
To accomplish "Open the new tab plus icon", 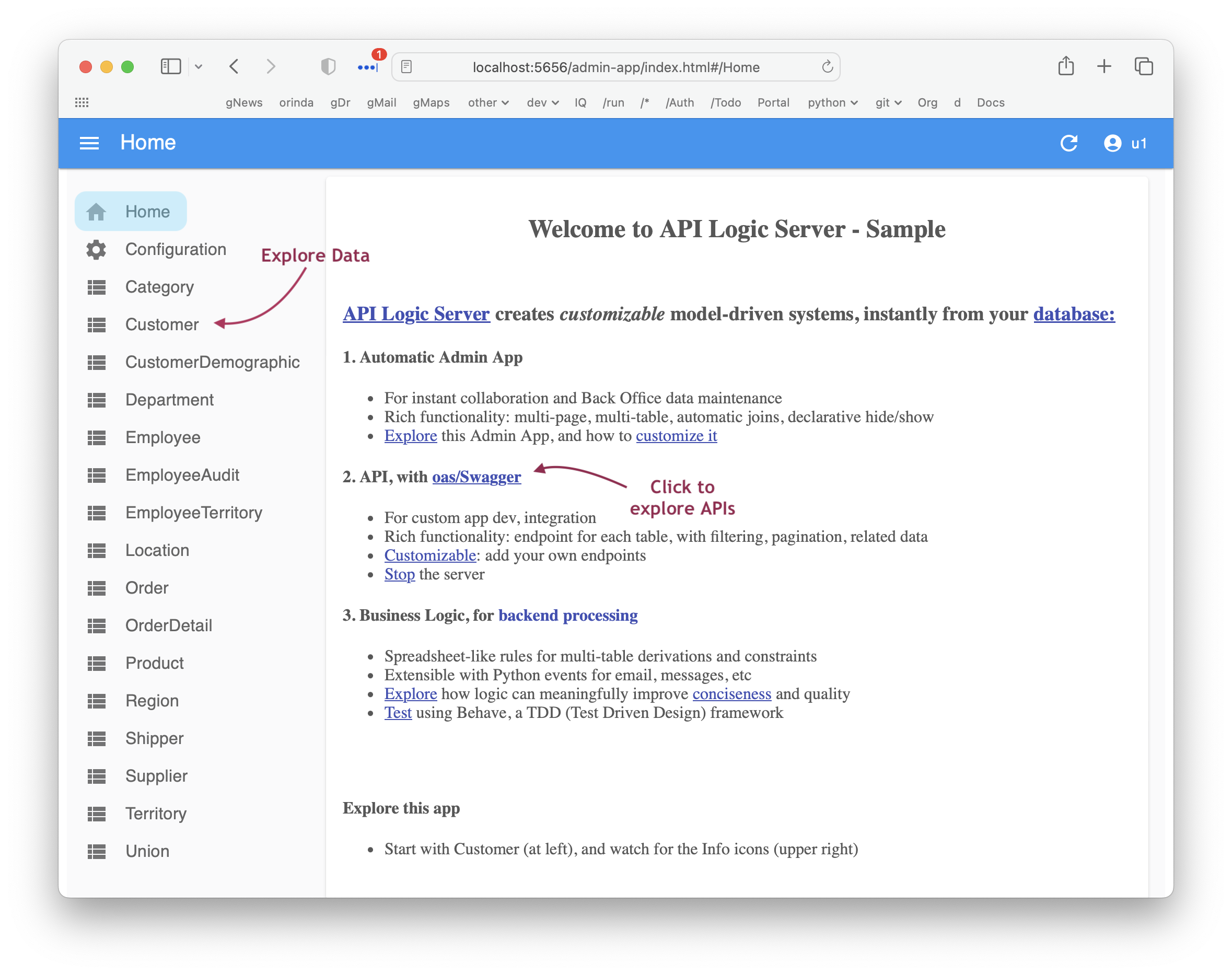I will (1104, 67).
